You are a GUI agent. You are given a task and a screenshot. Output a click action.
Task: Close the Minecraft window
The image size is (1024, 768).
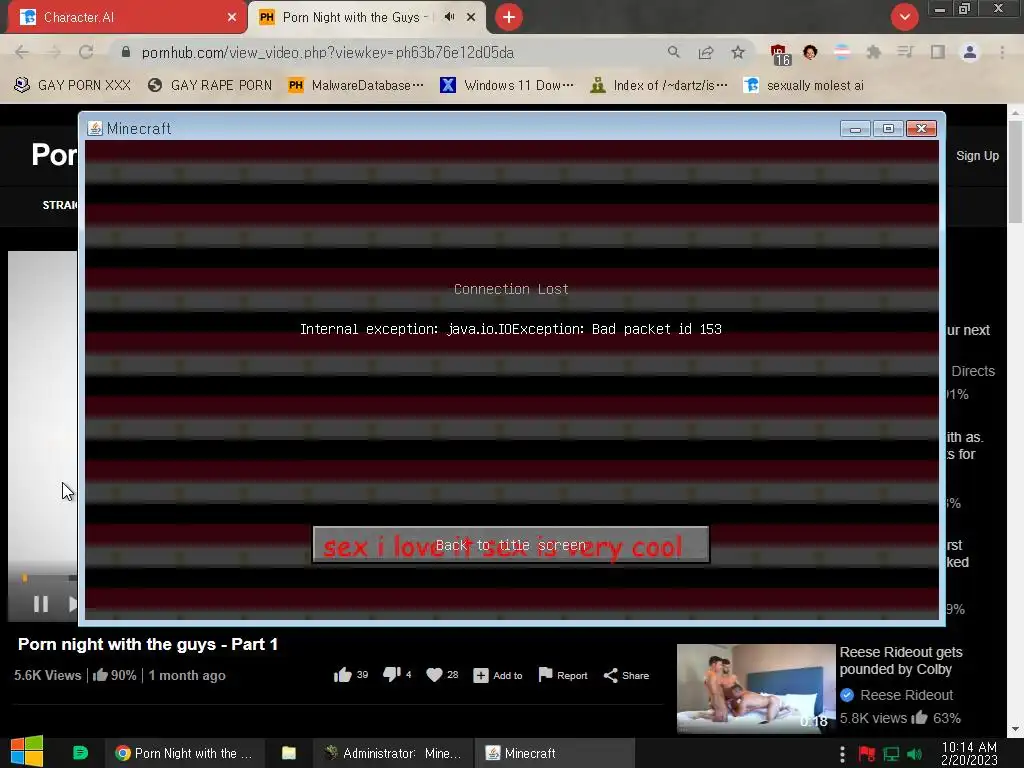(x=921, y=129)
